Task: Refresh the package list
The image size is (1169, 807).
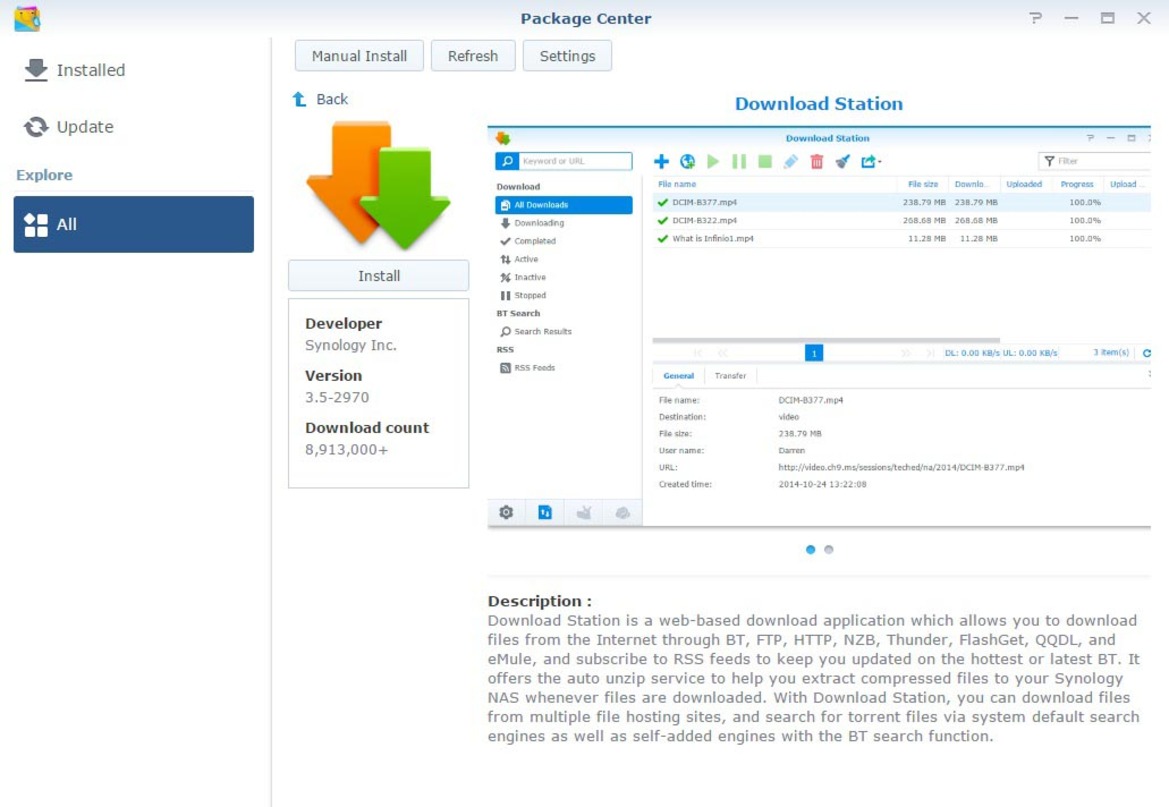Action: coord(473,56)
